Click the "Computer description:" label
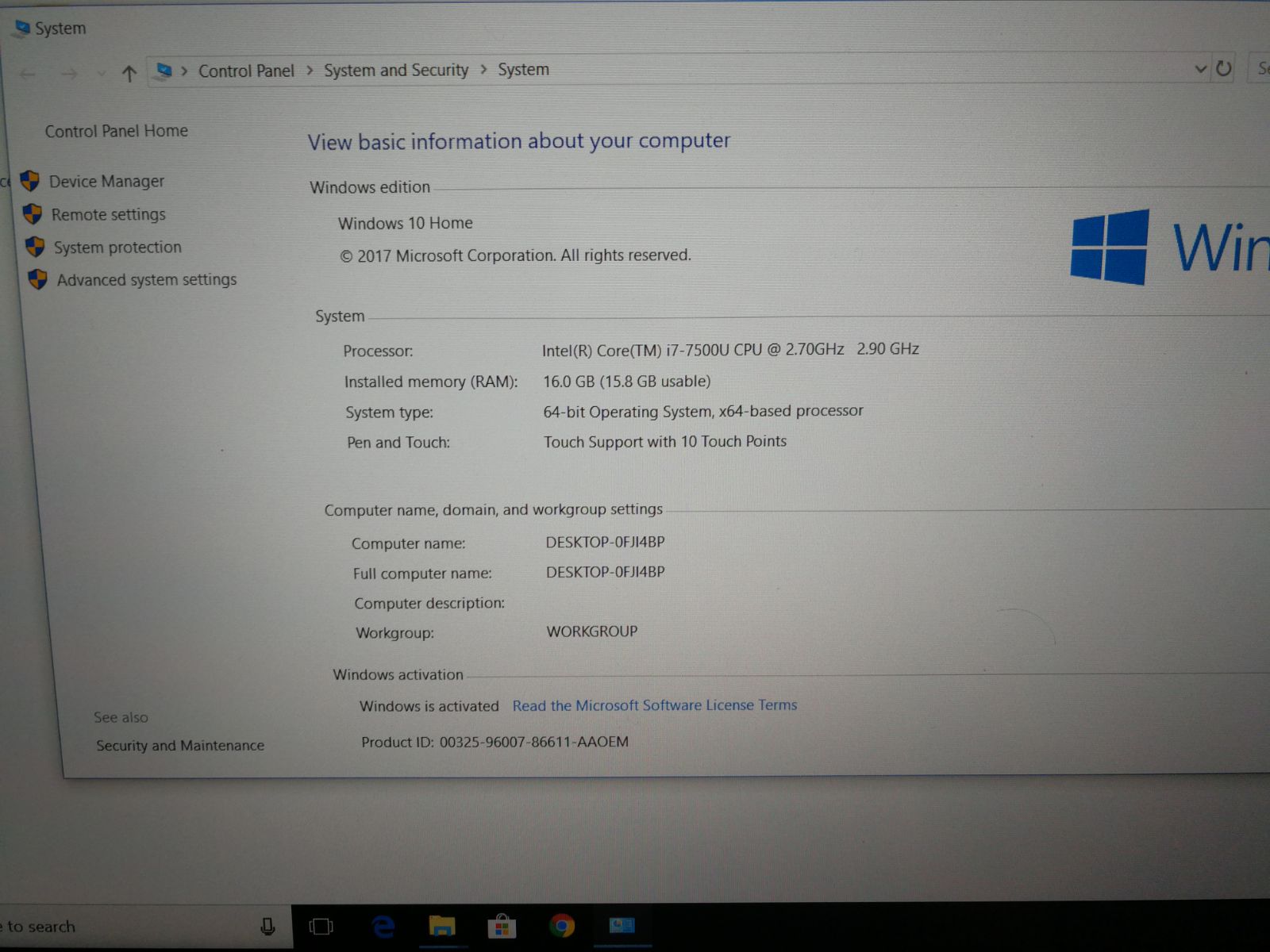The width and height of the screenshot is (1270, 952). click(429, 603)
